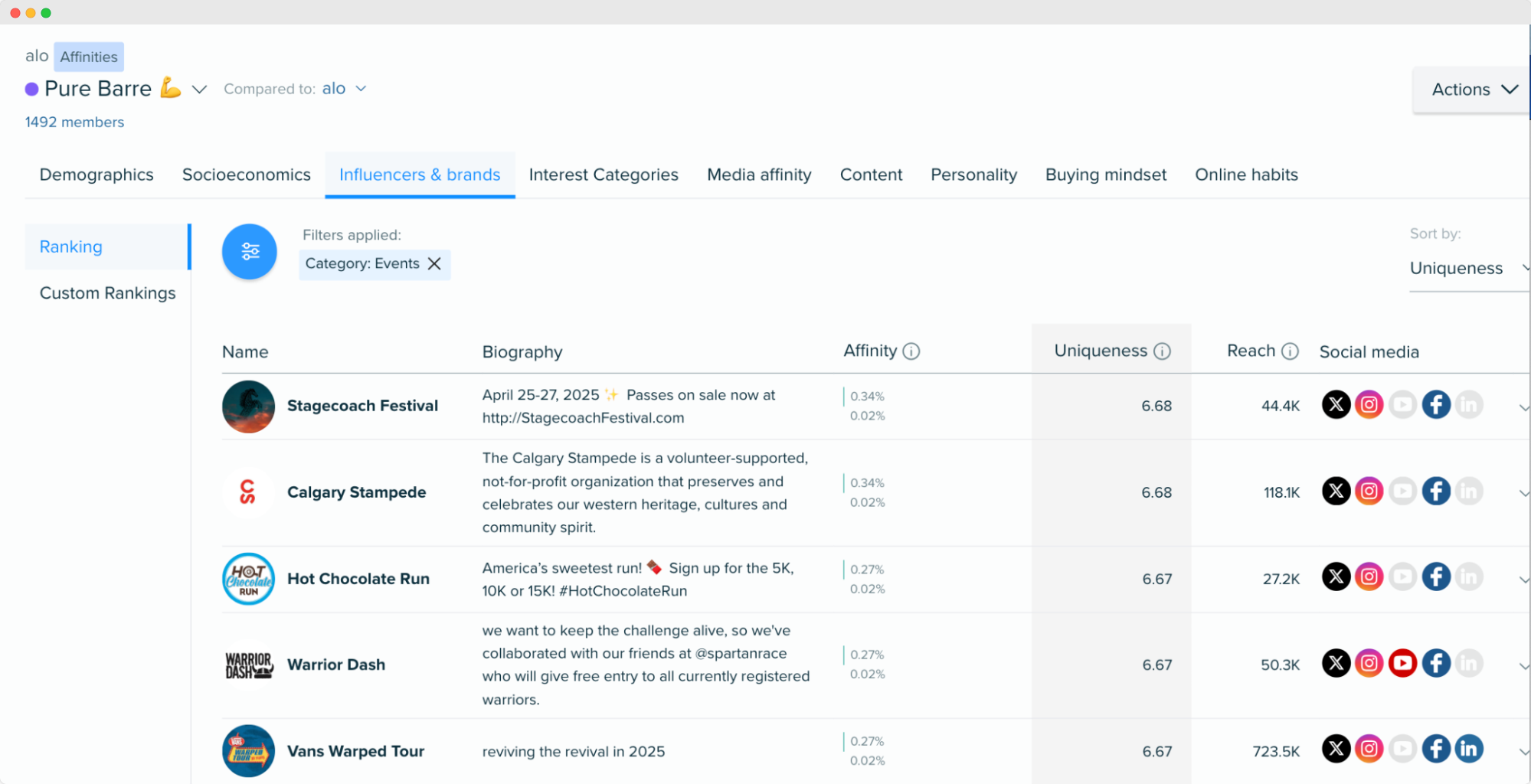Open X profile for Stagecoach Festival
Screen dimensions: 1531x784
[1336, 404]
